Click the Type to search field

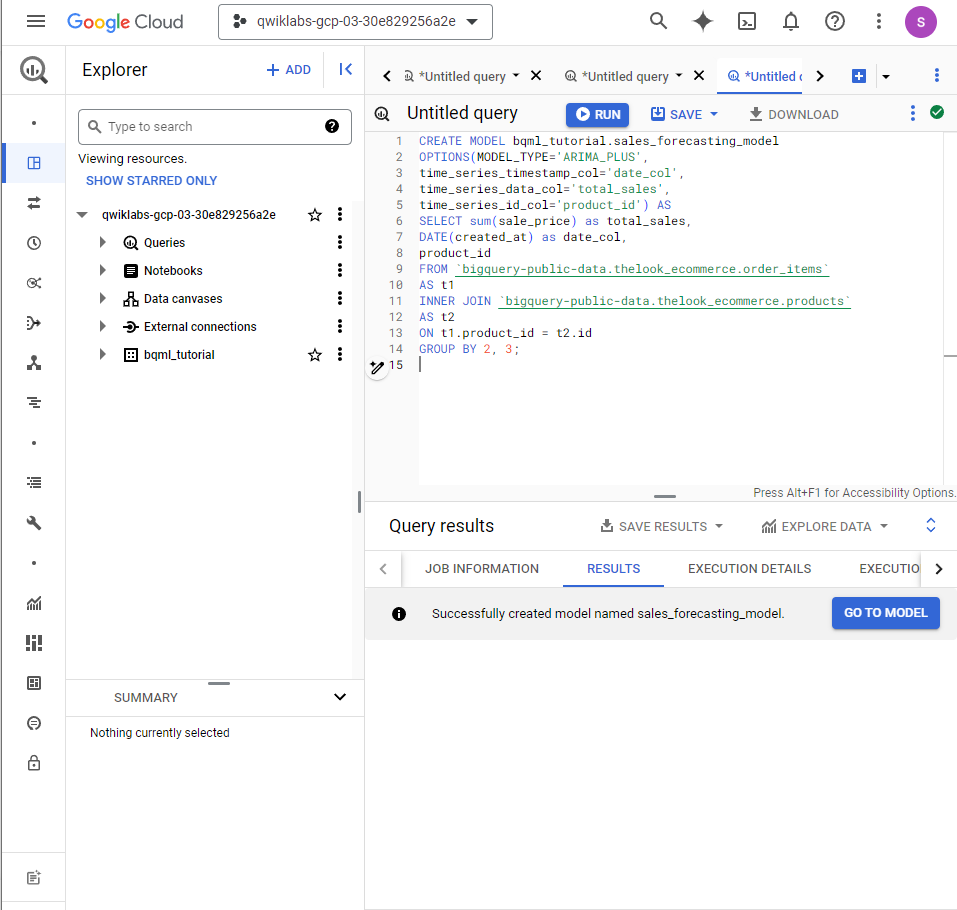pyautogui.click(x=215, y=127)
